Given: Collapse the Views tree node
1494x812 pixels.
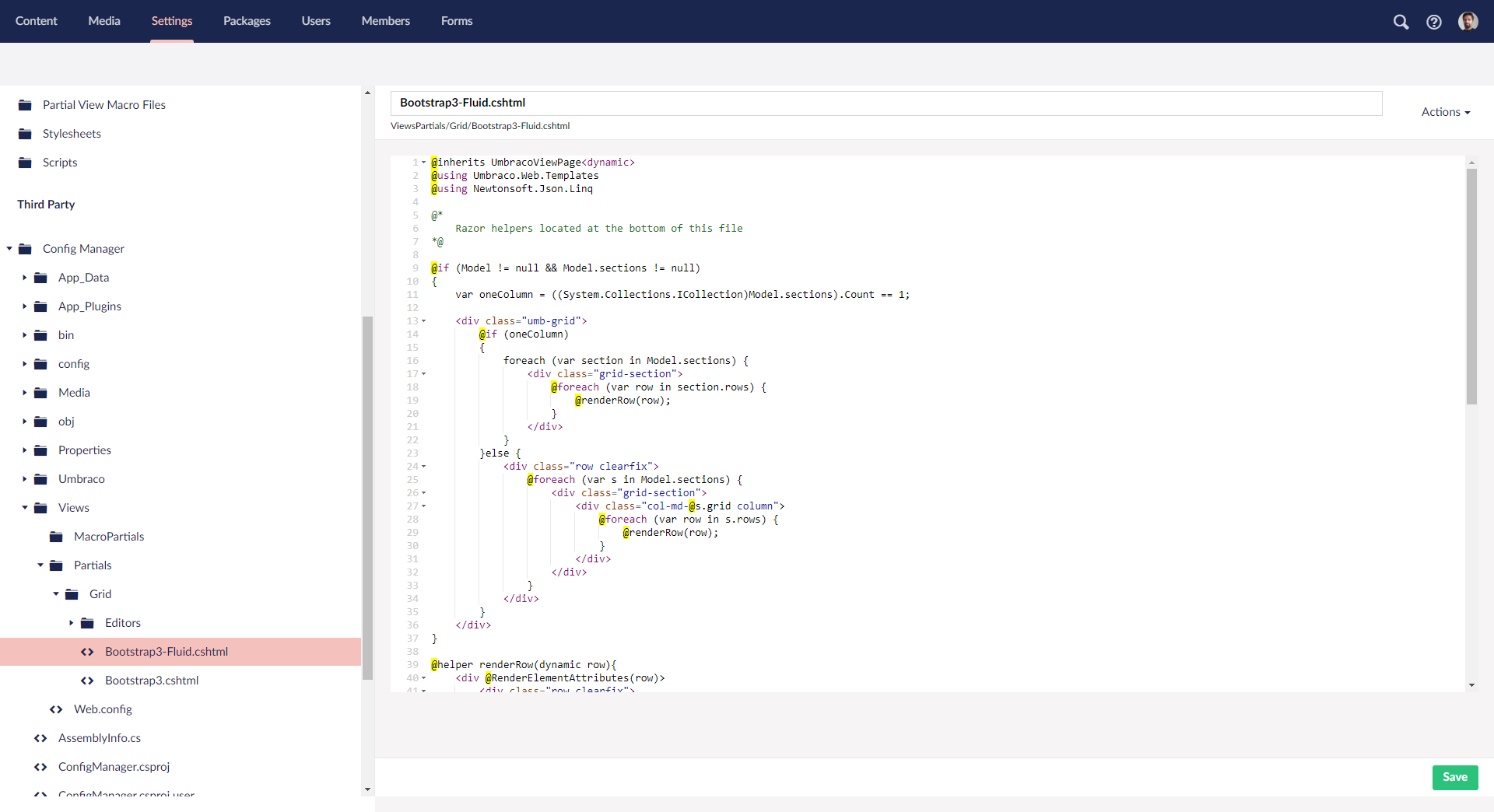Looking at the screenshot, I should (25, 508).
